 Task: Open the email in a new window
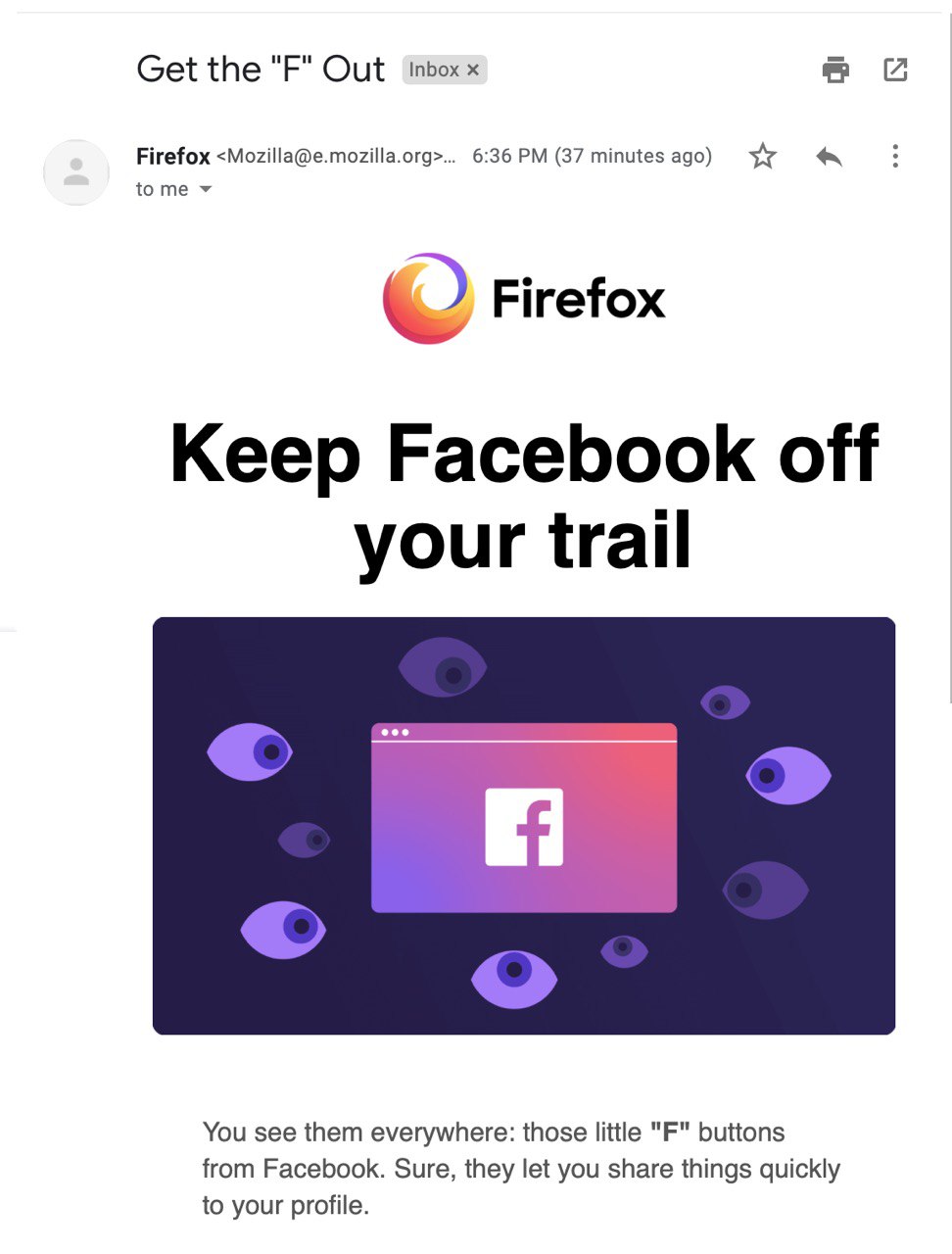895,70
